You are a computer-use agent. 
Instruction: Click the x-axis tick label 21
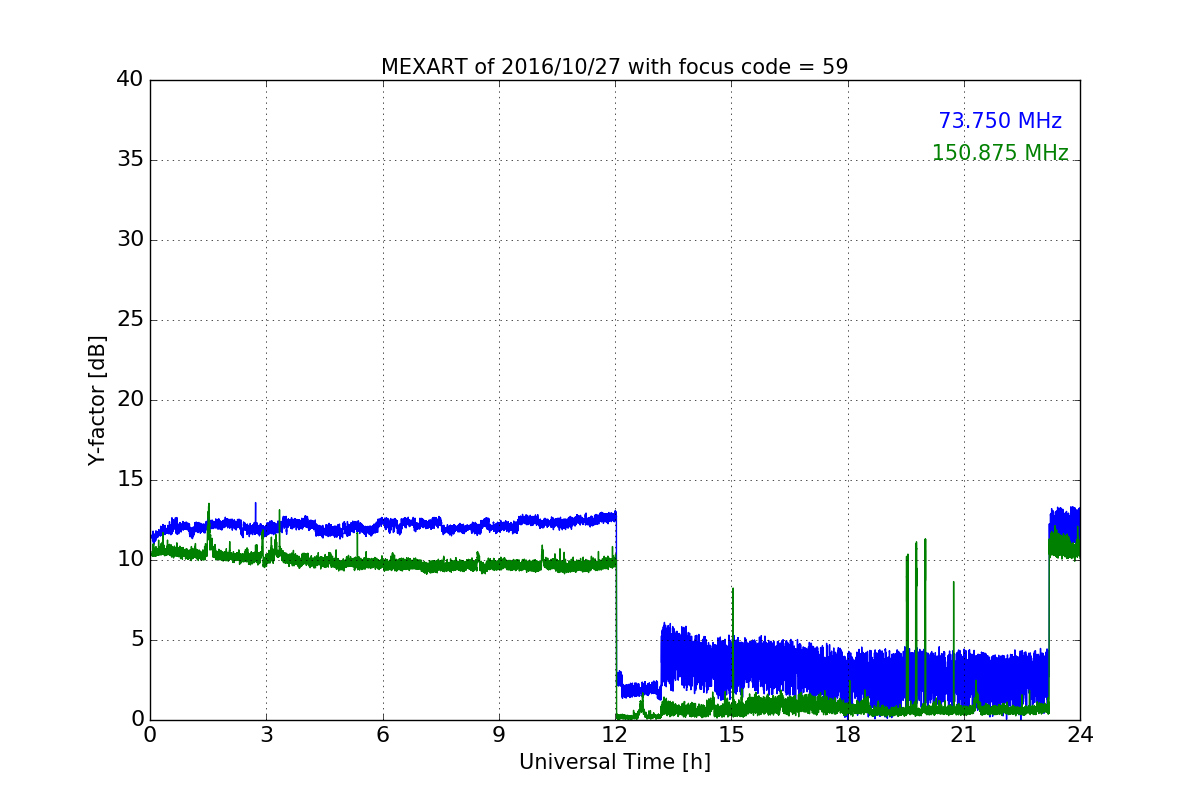964,735
